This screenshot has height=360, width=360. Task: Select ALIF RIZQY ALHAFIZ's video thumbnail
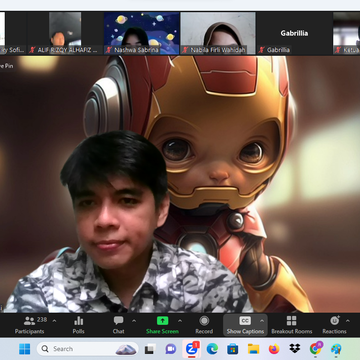tap(65, 33)
